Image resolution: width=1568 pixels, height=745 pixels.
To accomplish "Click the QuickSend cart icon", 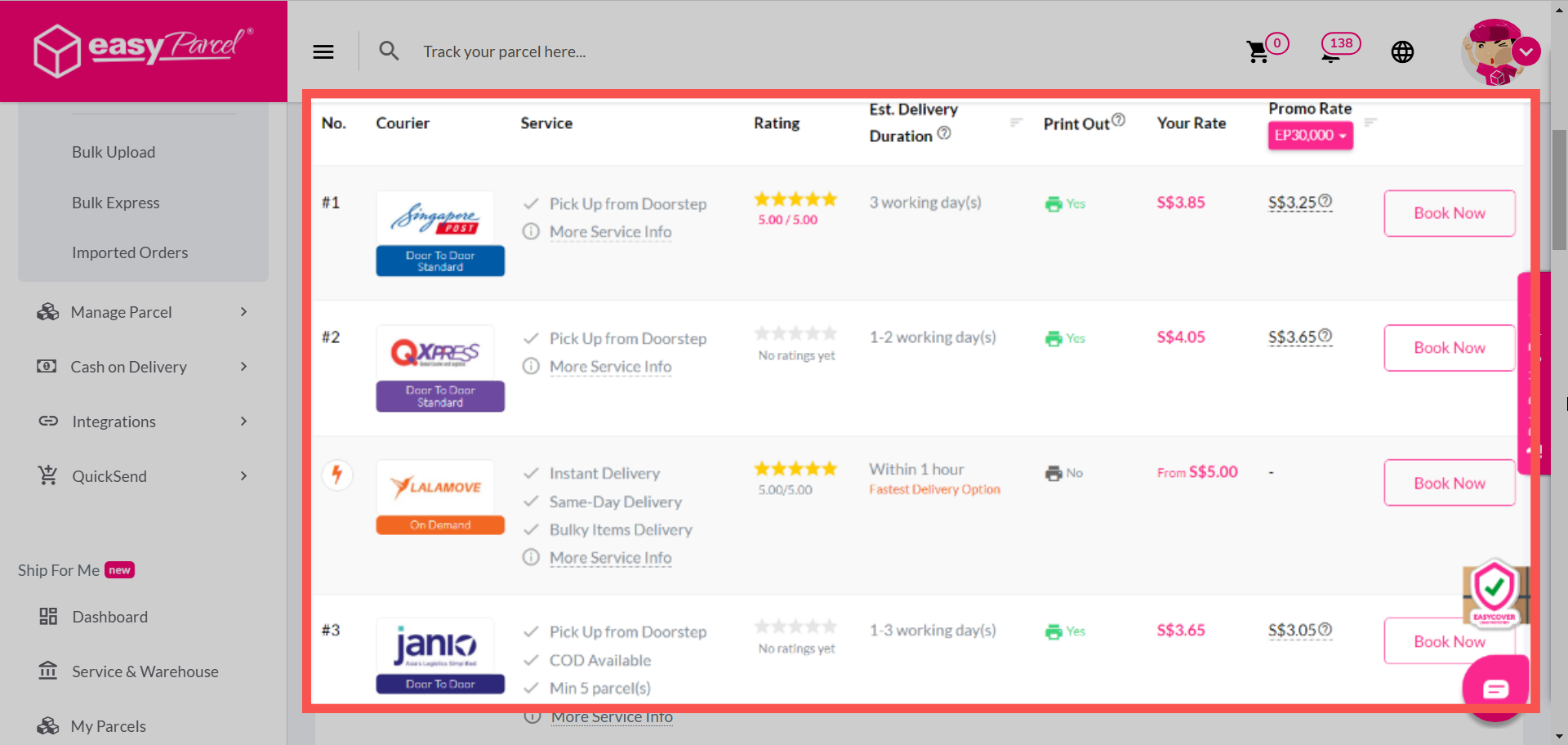I will pyautogui.click(x=48, y=475).
